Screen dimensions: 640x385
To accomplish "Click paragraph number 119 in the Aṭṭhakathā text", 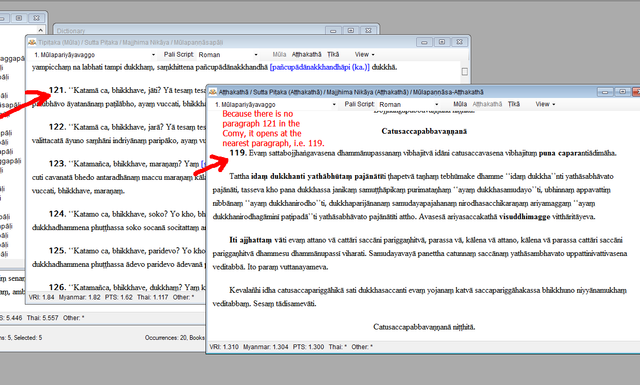I will pyautogui.click(x=238, y=153).
